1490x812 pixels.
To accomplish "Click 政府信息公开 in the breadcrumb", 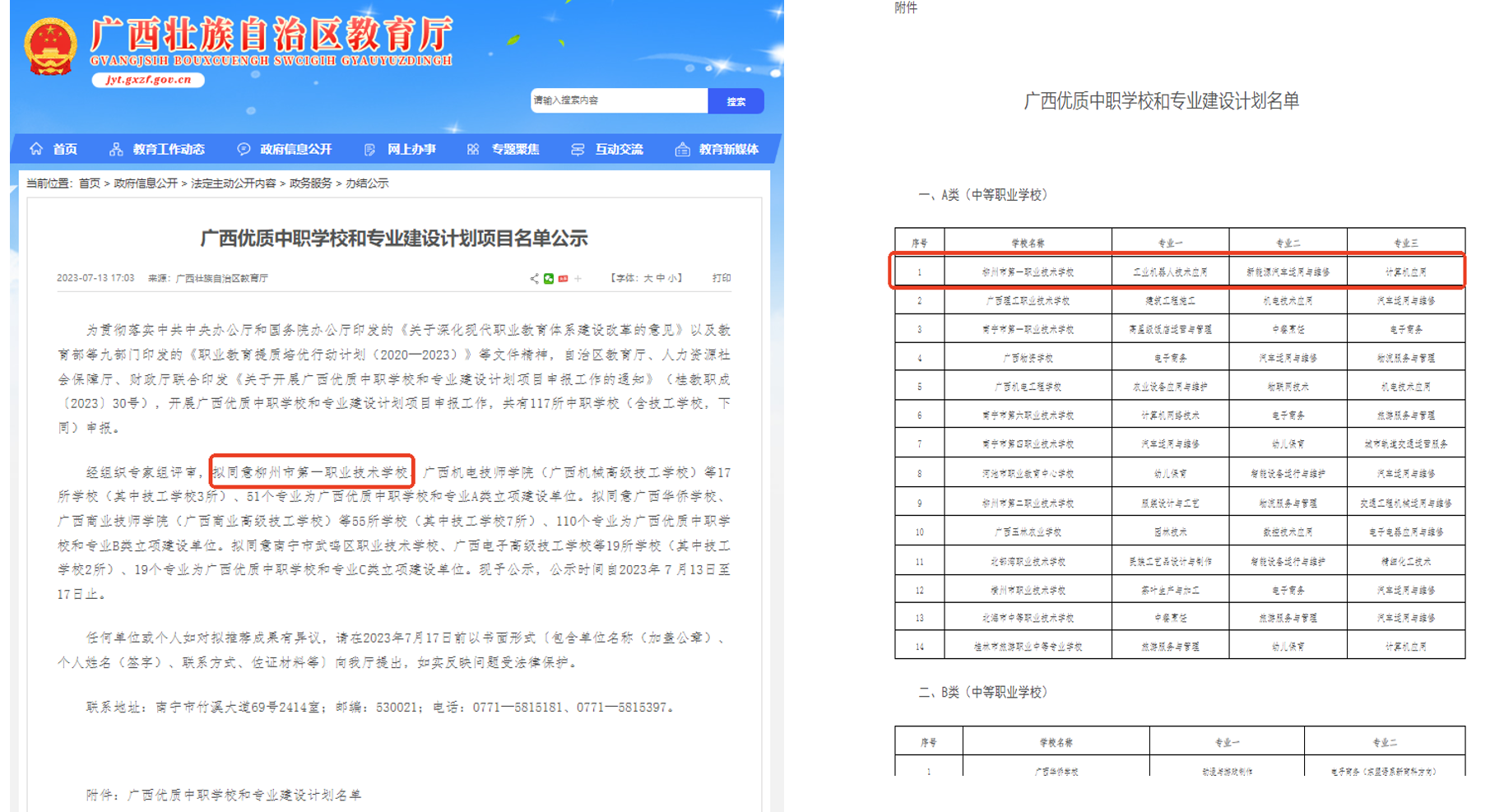I will [x=146, y=183].
